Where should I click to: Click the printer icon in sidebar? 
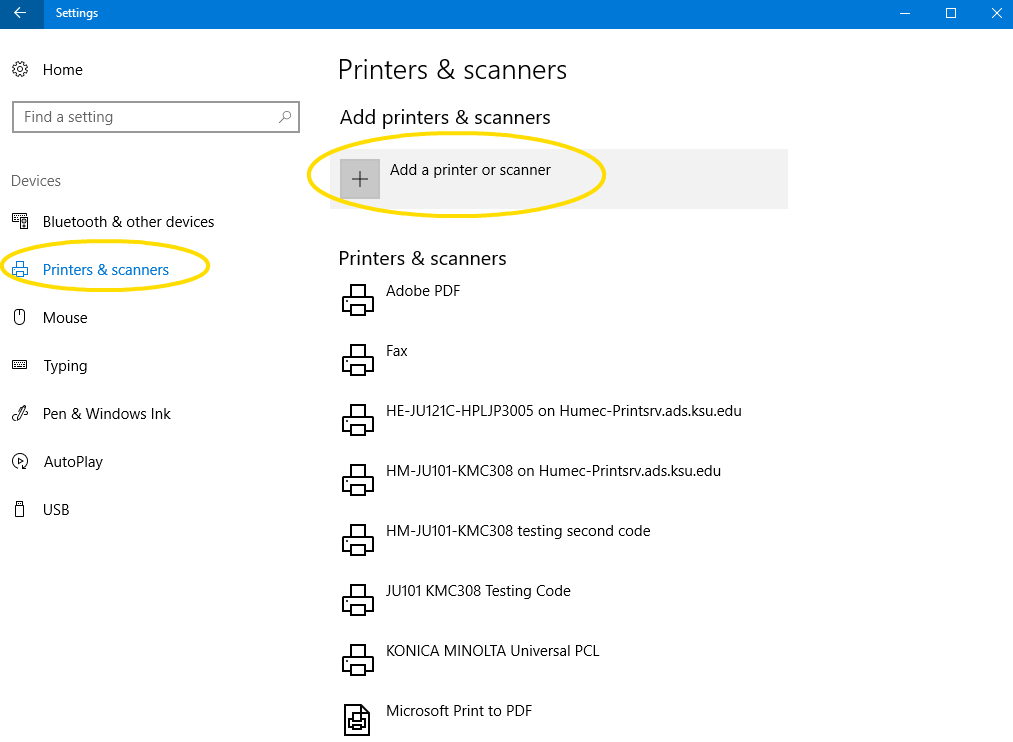[x=20, y=269]
